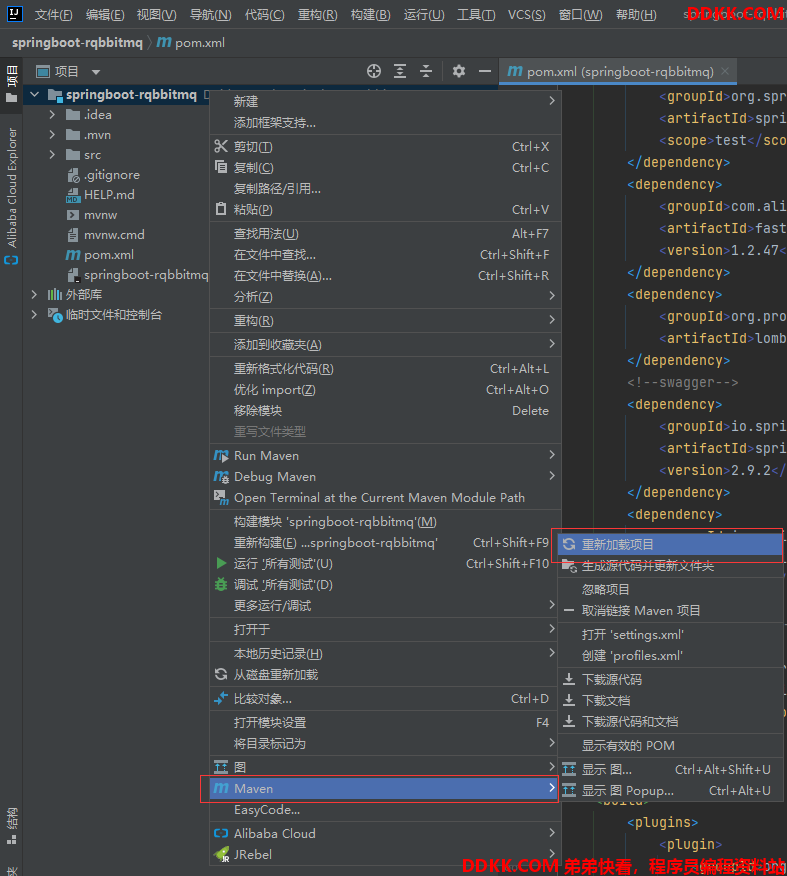Viewport: 787px width, 876px height.
Task: Click the Alibaba Cloud menu icon
Action: pos(221,833)
